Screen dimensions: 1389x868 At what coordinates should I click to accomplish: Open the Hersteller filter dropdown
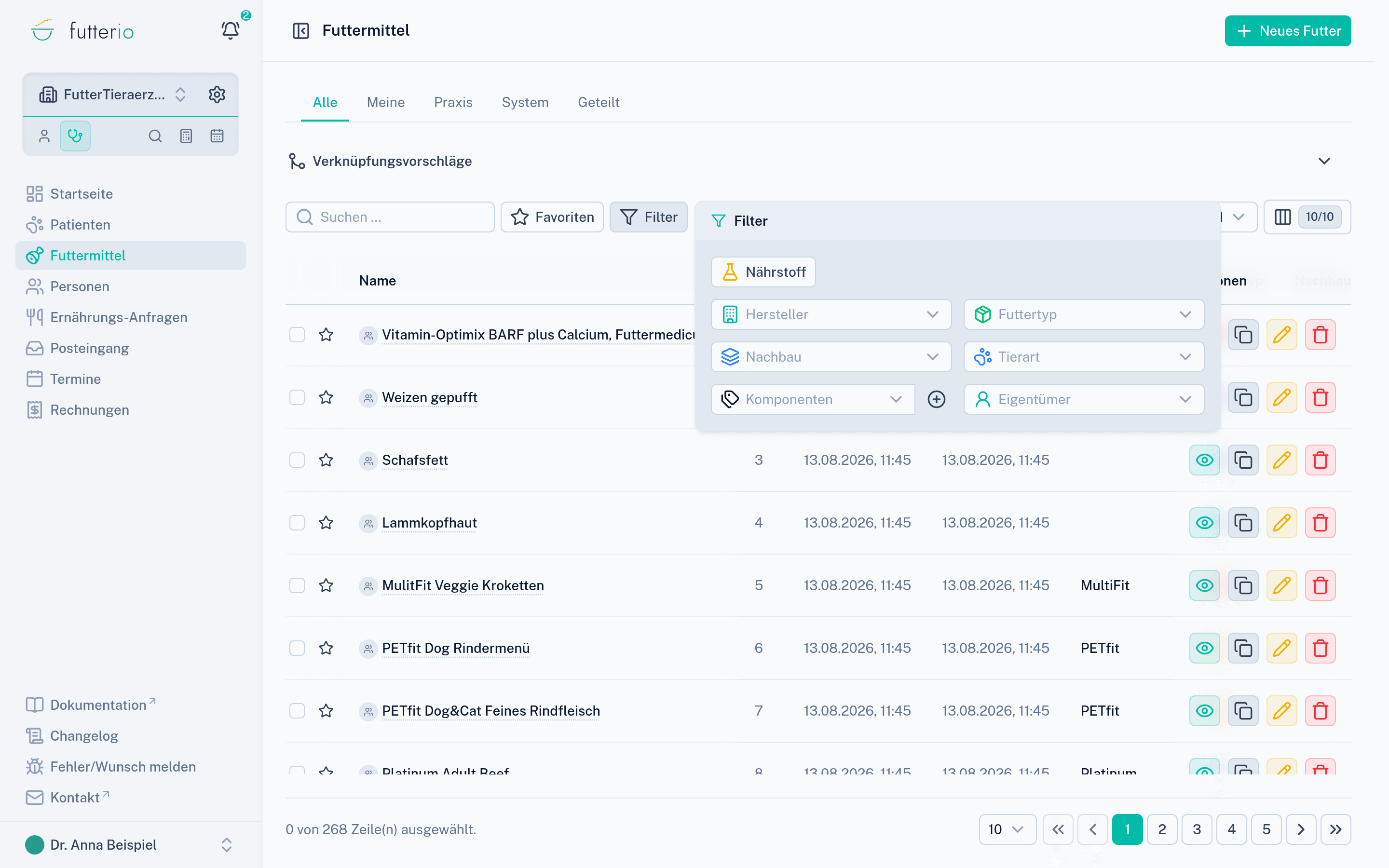(831, 314)
